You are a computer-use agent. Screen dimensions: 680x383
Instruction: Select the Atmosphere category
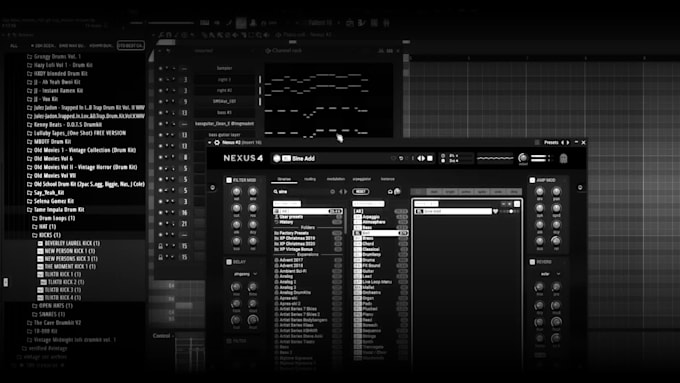tap(381, 222)
